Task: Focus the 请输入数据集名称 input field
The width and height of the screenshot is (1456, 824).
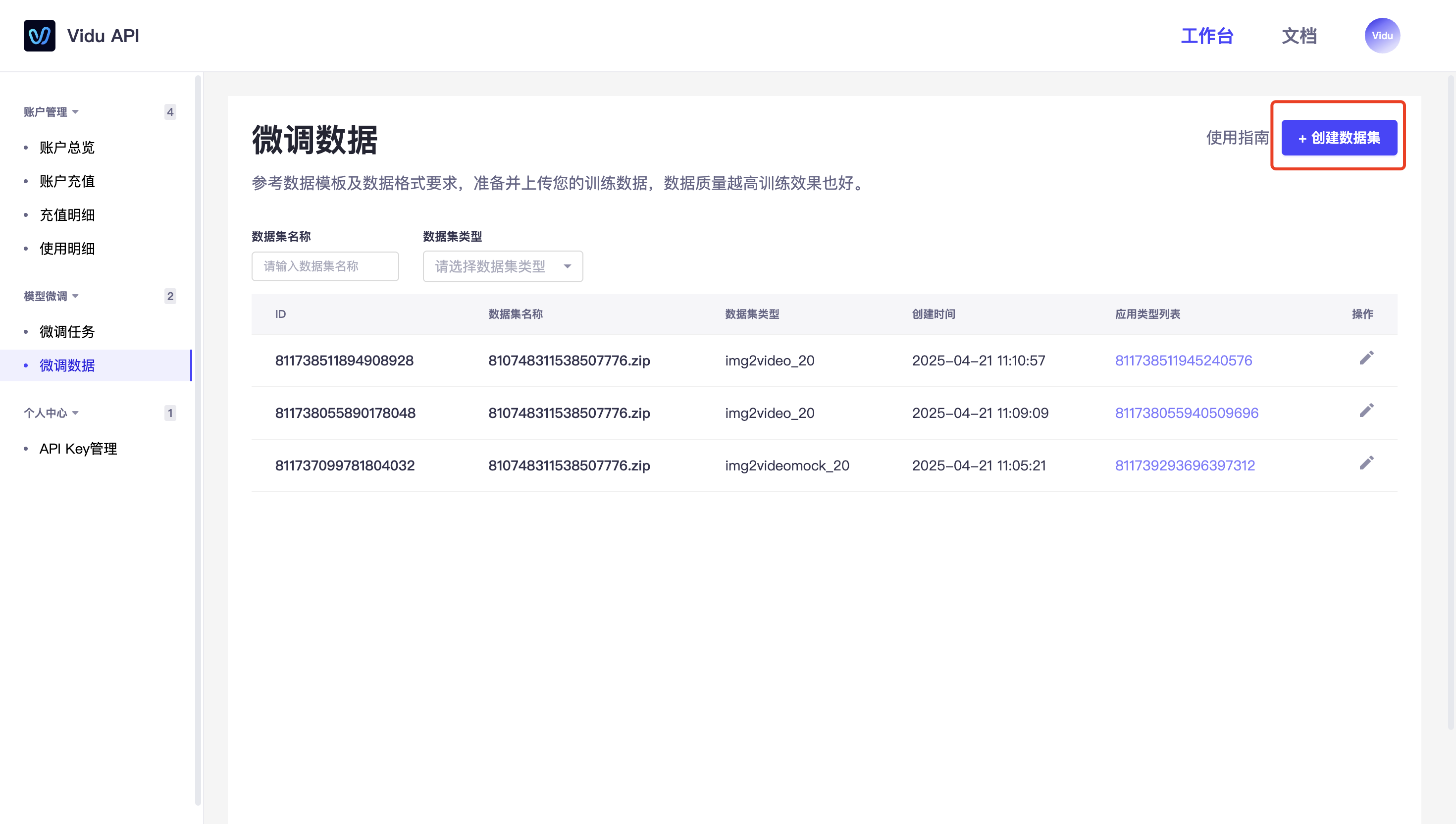Action: pyautogui.click(x=325, y=266)
